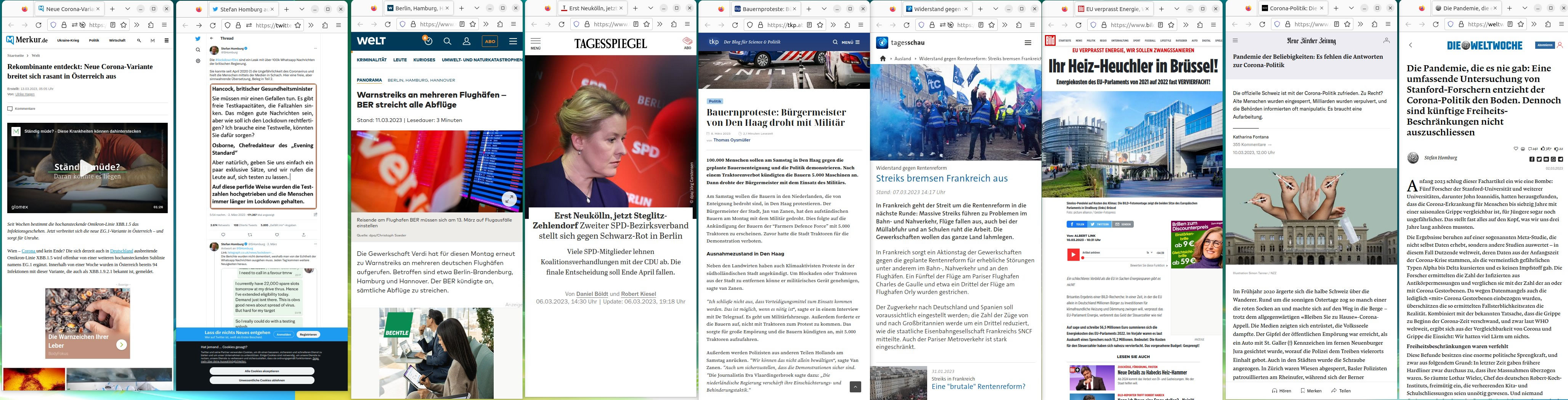Expand the Tagesspiegel MENÜ hamburger
This screenshot has width=1568, height=400.
[536, 43]
